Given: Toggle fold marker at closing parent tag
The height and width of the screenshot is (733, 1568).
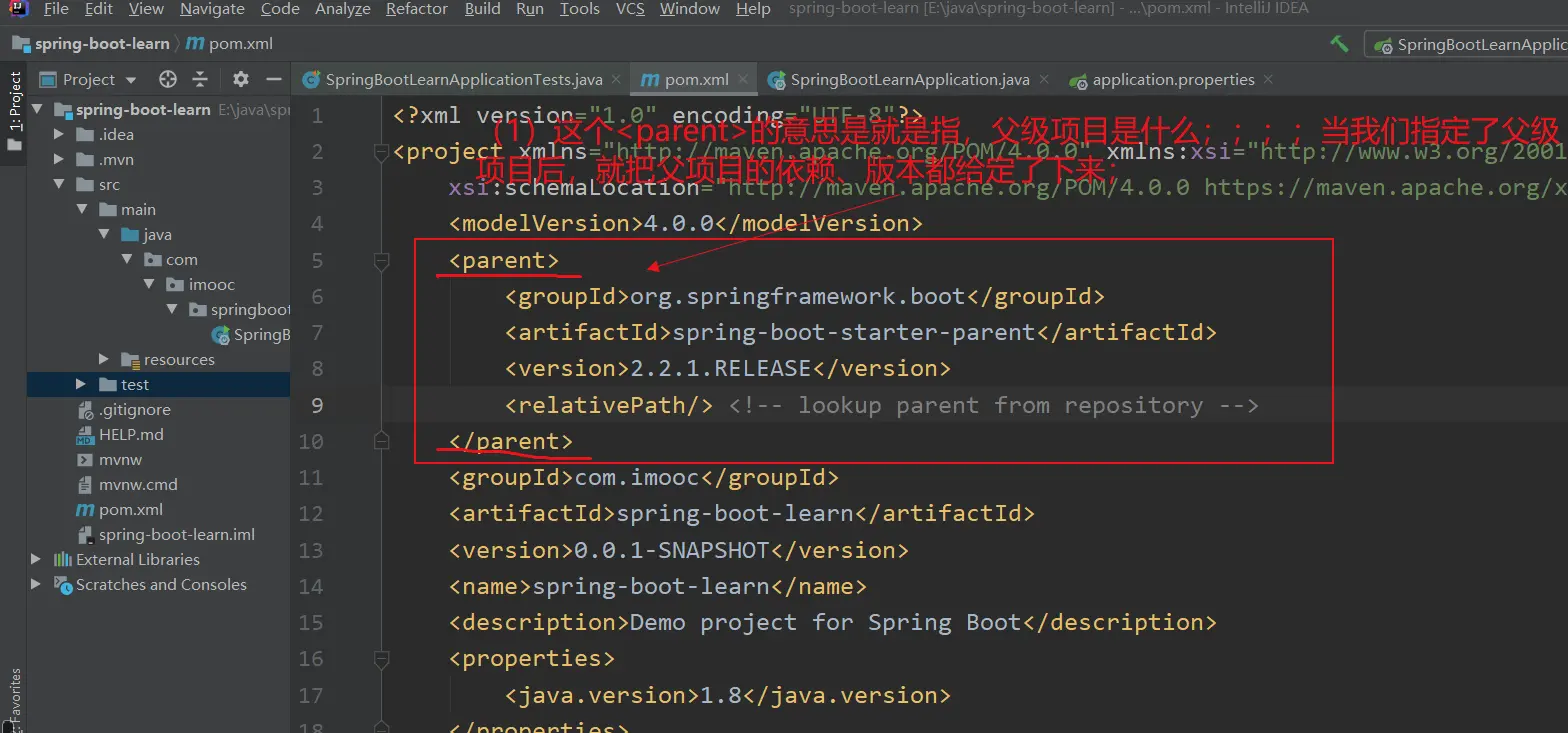Looking at the screenshot, I should coord(381,441).
